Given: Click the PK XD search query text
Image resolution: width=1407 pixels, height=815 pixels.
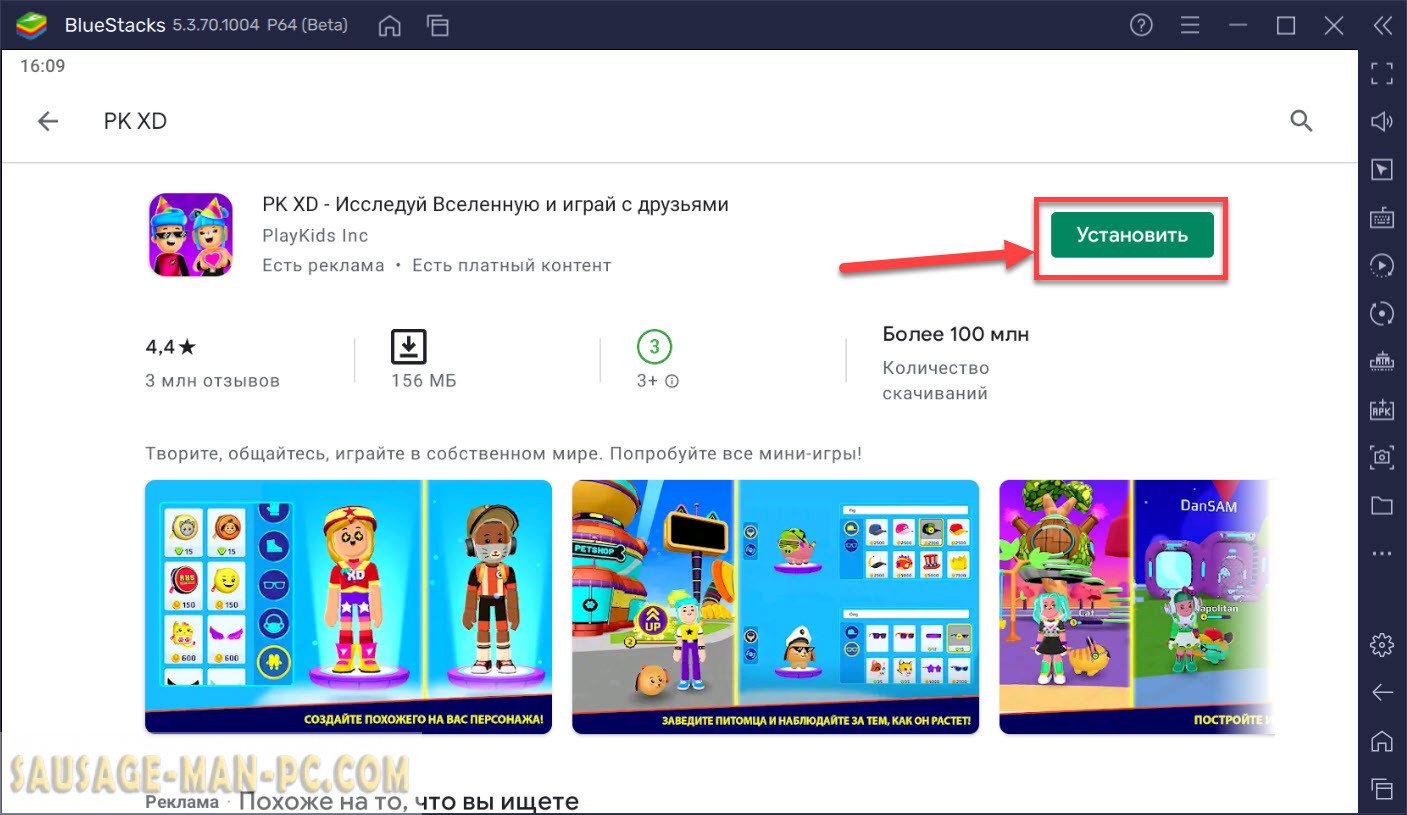Looking at the screenshot, I should (135, 121).
